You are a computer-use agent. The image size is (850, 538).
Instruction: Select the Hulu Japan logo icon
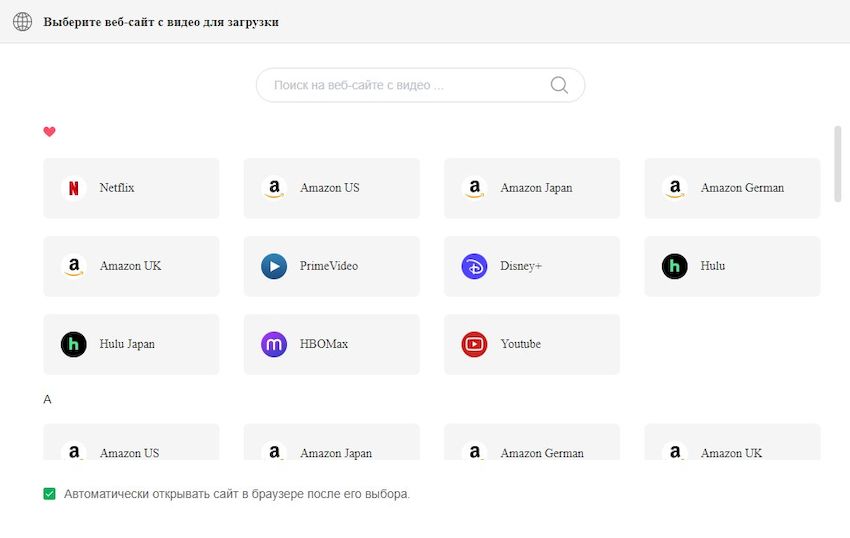(73, 344)
